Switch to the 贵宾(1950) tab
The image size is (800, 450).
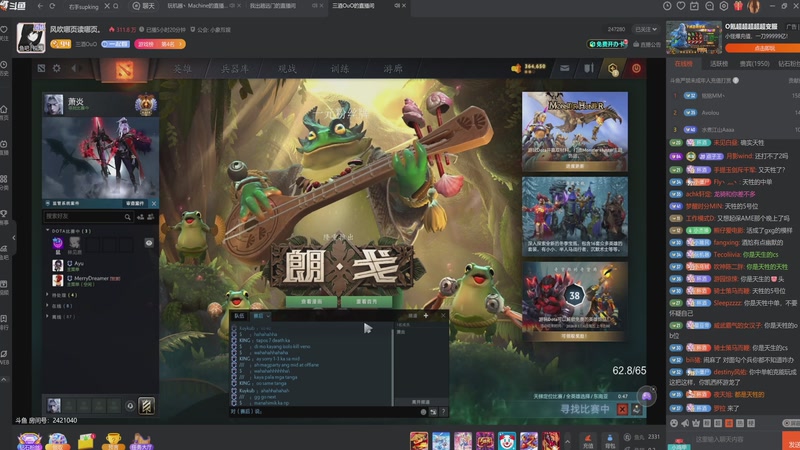pyautogui.click(x=755, y=64)
